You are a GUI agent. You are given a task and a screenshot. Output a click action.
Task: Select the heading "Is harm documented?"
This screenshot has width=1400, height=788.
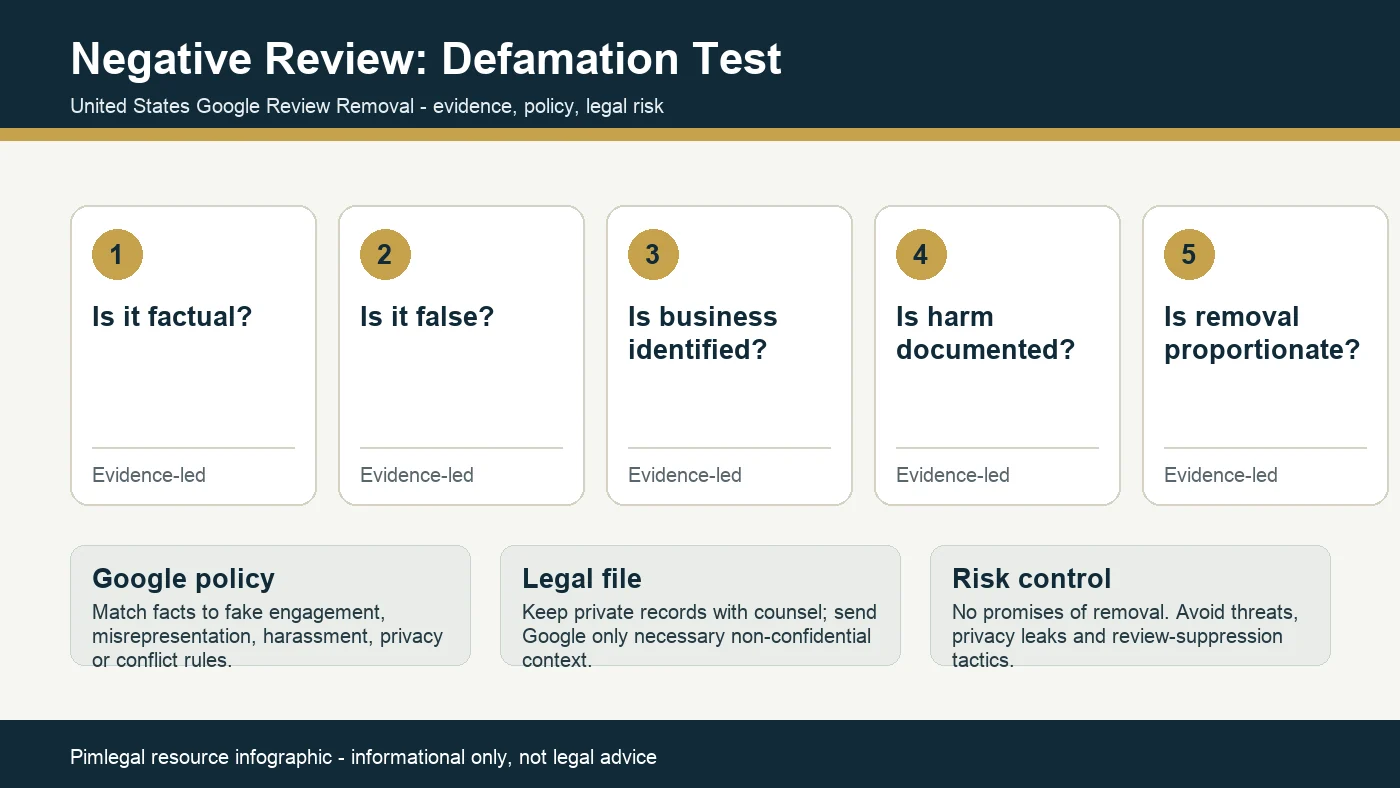click(x=985, y=333)
